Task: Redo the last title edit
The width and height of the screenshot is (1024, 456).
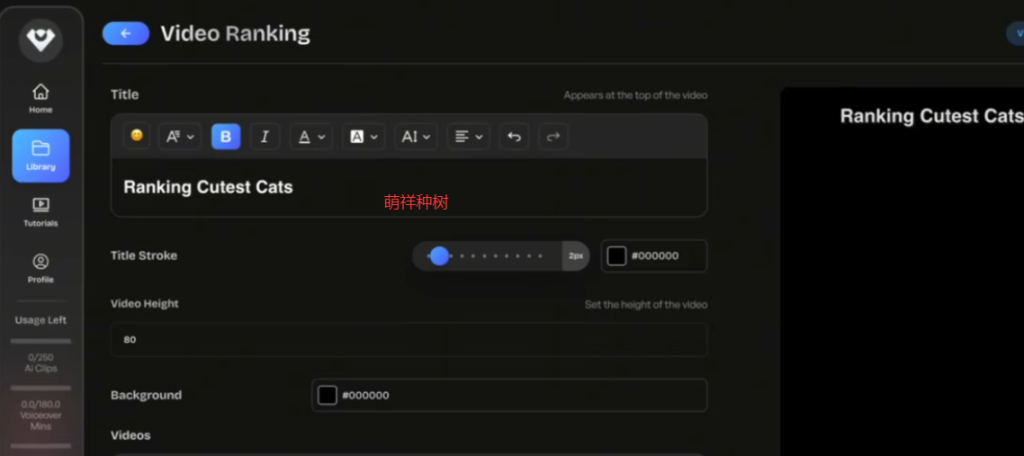Action: click(553, 136)
